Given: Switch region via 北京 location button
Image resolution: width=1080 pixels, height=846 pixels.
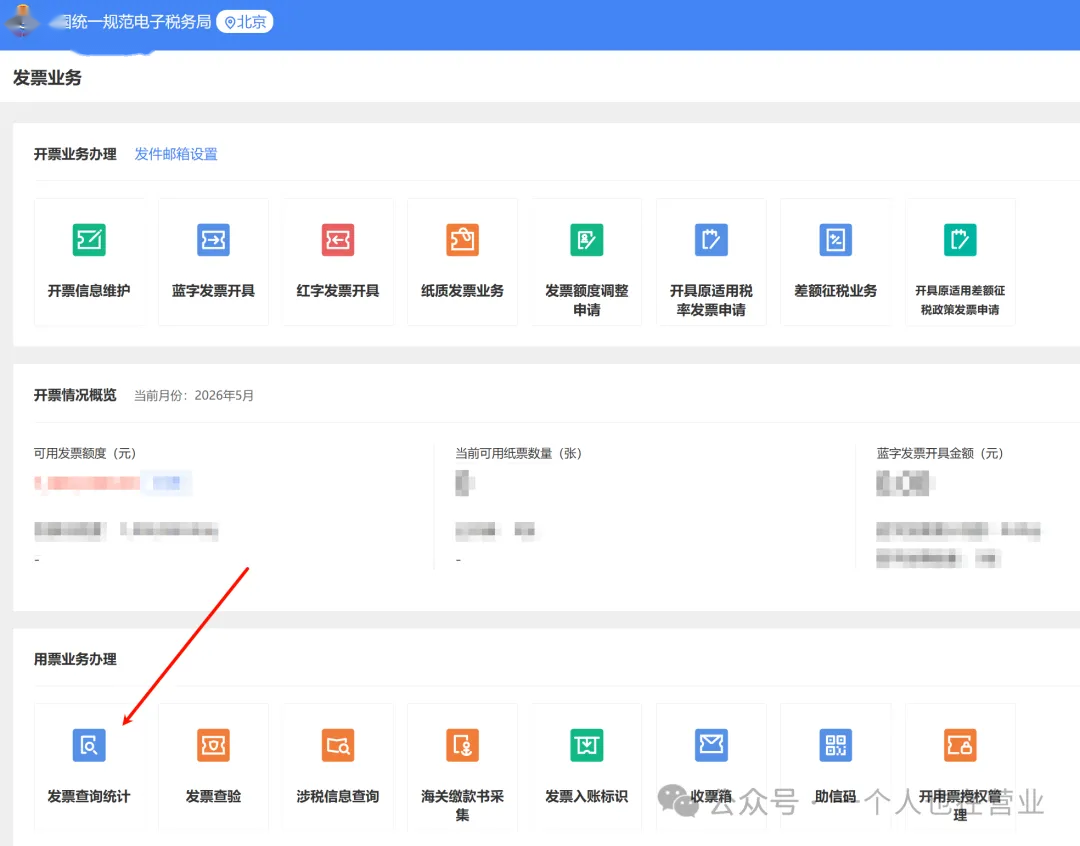Looking at the screenshot, I should (x=245, y=22).
